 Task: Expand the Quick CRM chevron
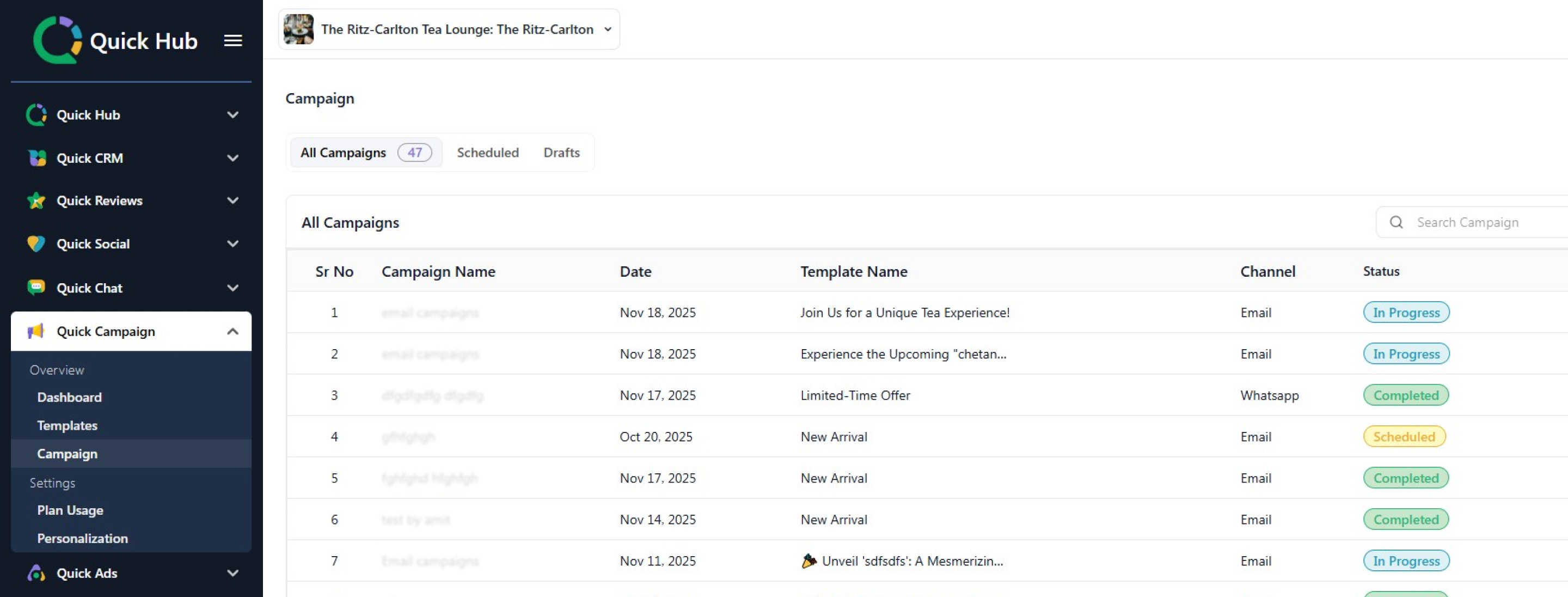[232, 158]
